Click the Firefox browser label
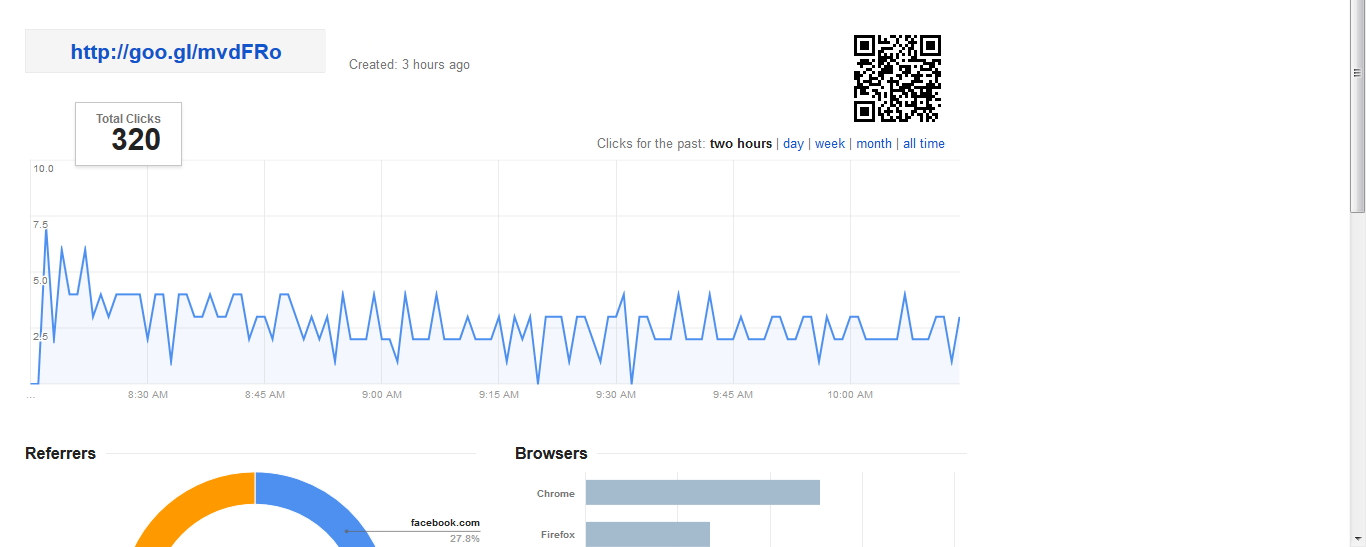The height and width of the screenshot is (547, 1366). (x=558, y=535)
